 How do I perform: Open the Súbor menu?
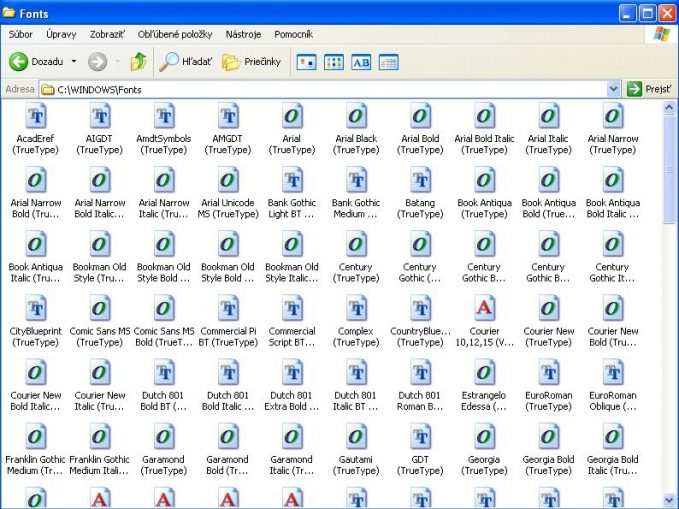point(20,34)
